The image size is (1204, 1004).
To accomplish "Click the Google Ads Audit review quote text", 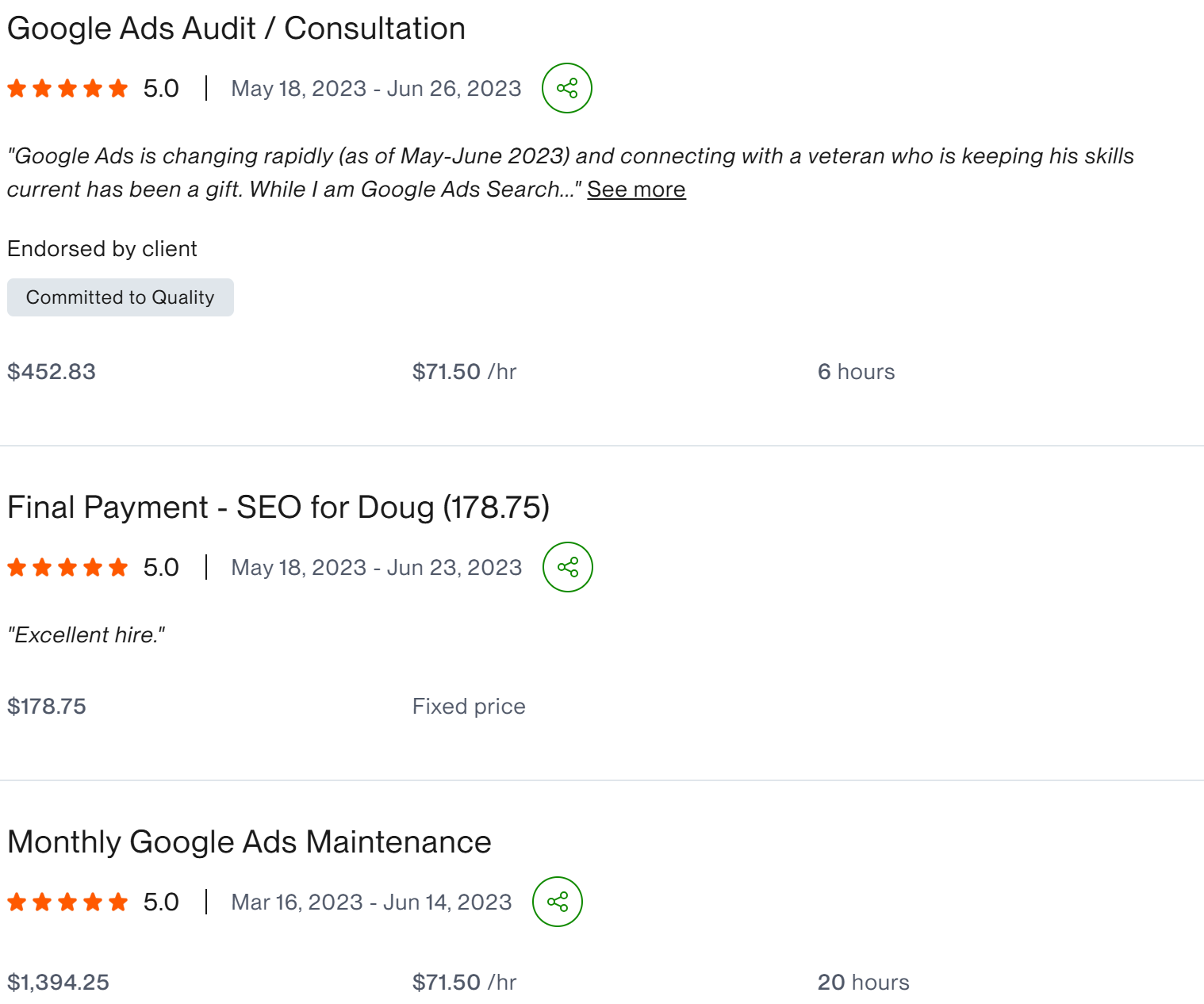I will click(x=570, y=173).
